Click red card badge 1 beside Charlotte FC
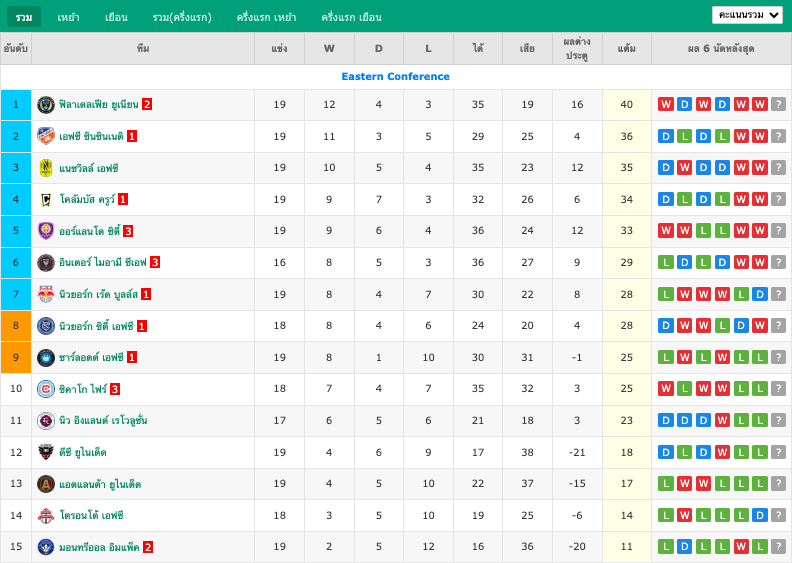Image resolution: width=792 pixels, height=563 pixels. 132,357
